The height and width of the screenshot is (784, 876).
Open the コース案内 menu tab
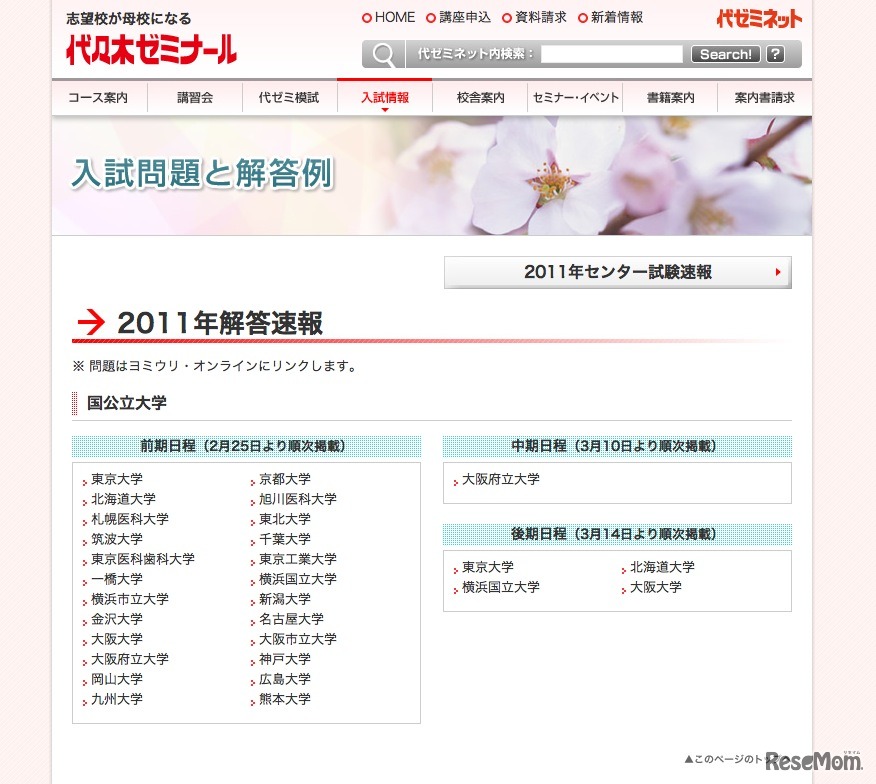[x=98, y=98]
